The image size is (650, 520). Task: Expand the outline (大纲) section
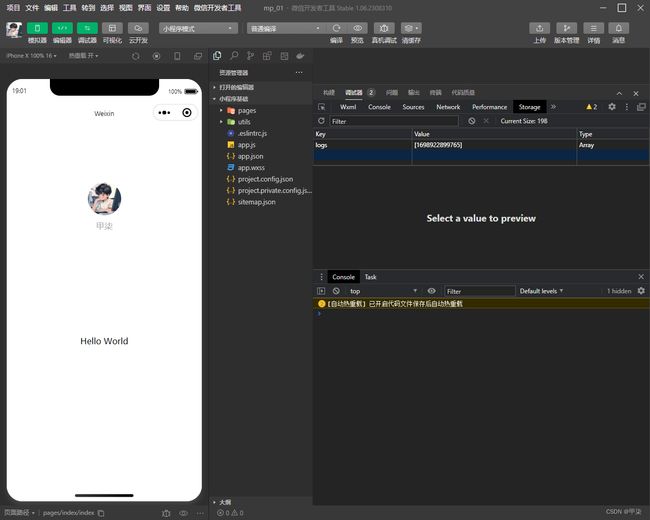(x=260, y=502)
